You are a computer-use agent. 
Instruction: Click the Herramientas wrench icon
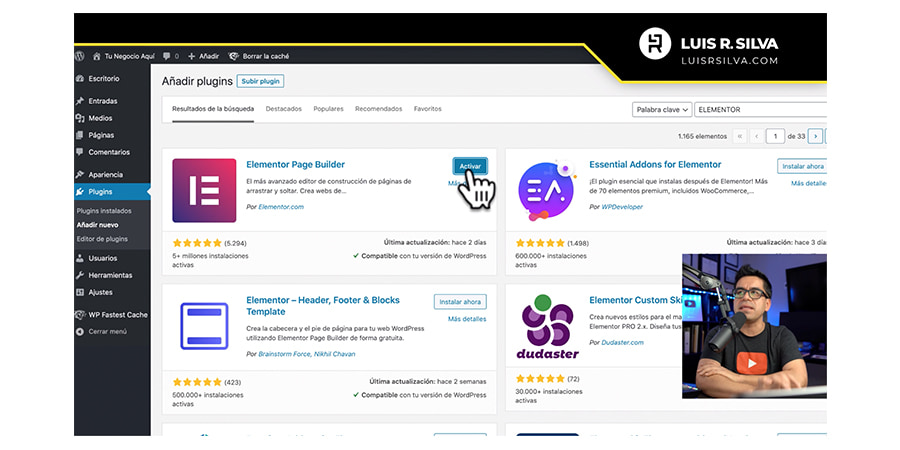coord(80,276)
